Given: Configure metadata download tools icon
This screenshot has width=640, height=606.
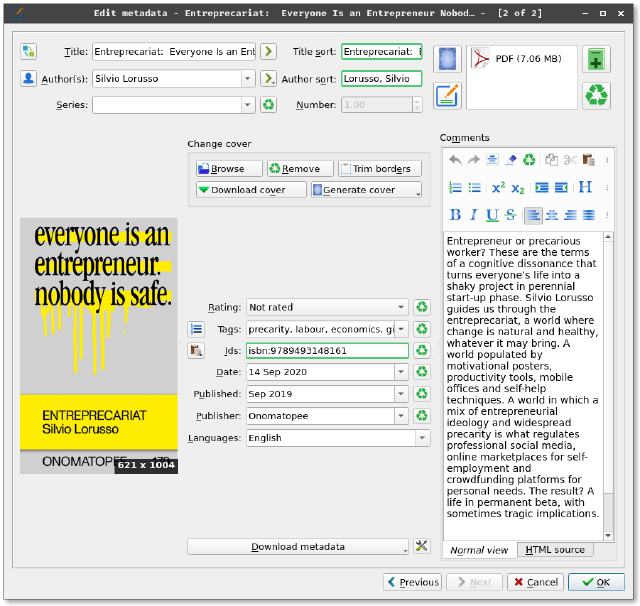Looking at the screenshot, I should coord(422,546).
